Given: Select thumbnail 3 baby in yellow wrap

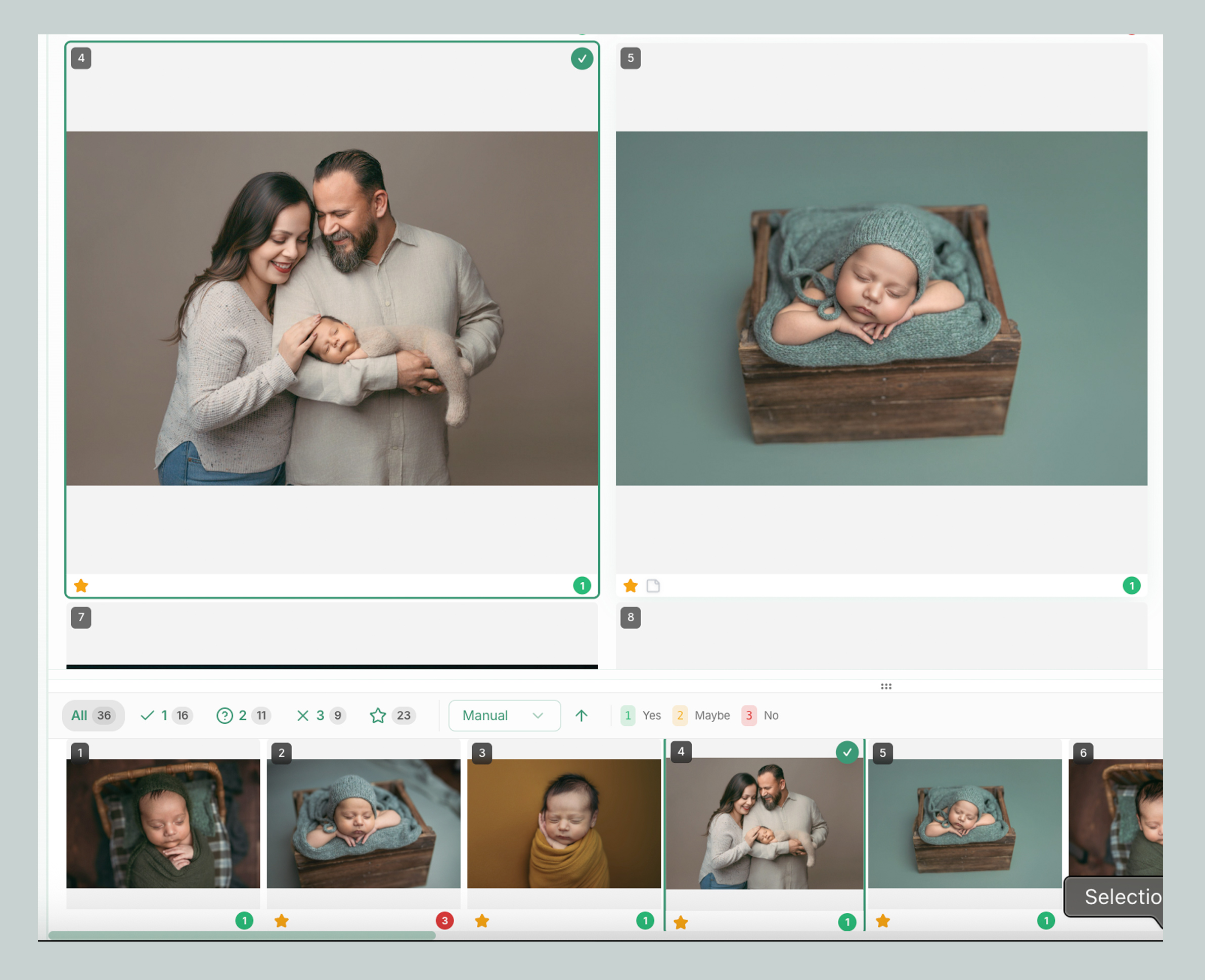Looking at the screenshot, I should pos(563,823).
